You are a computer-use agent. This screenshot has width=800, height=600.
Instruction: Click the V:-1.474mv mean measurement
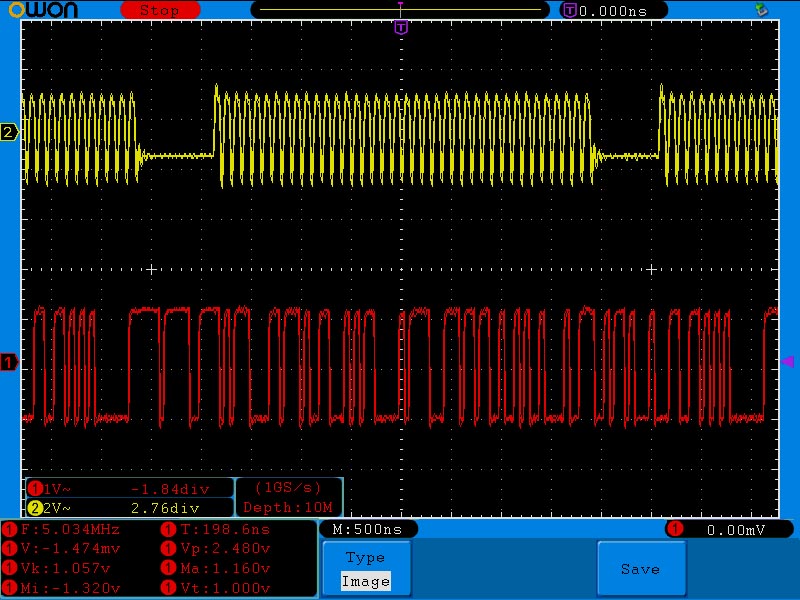(70, 548)
